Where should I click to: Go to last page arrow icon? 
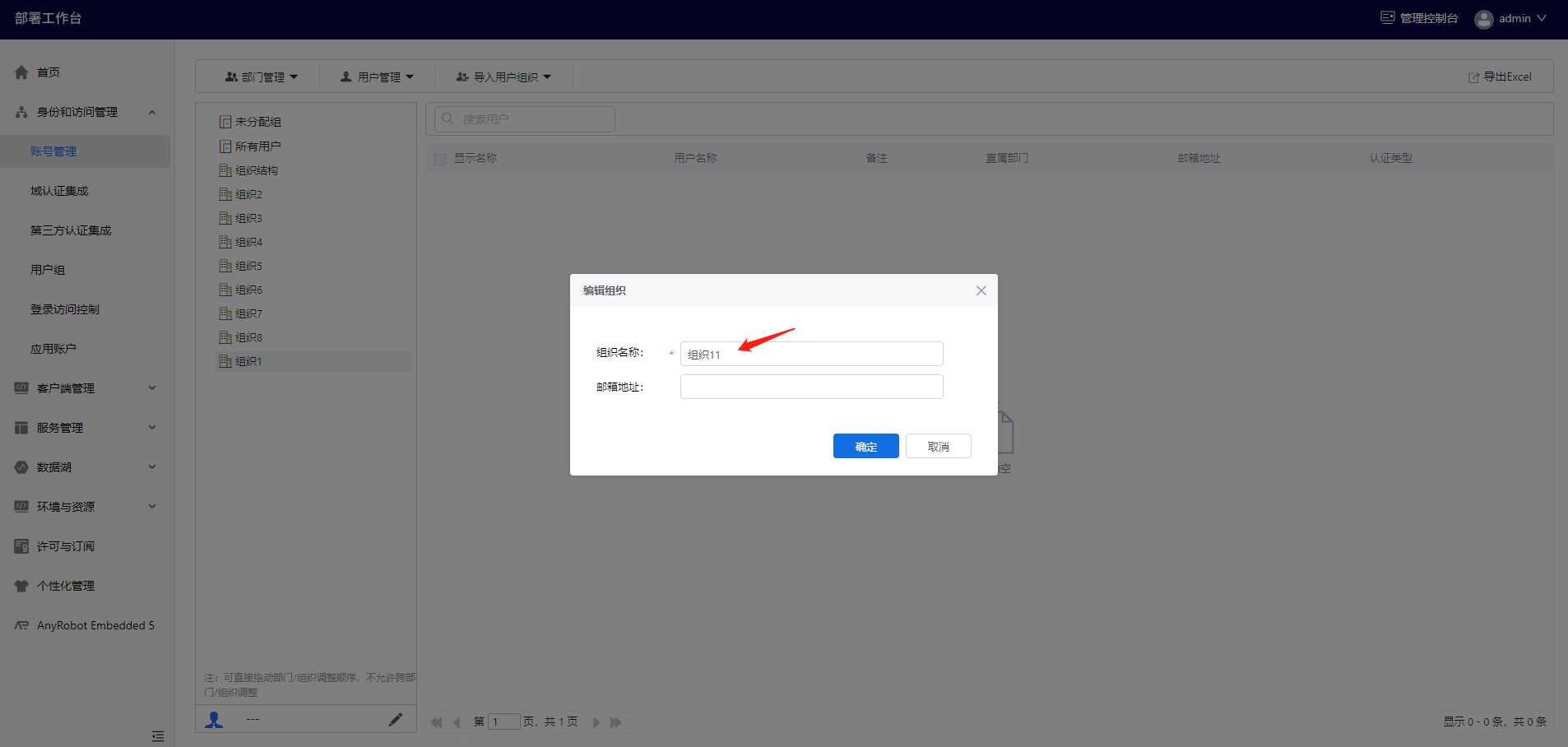(615, 722)
